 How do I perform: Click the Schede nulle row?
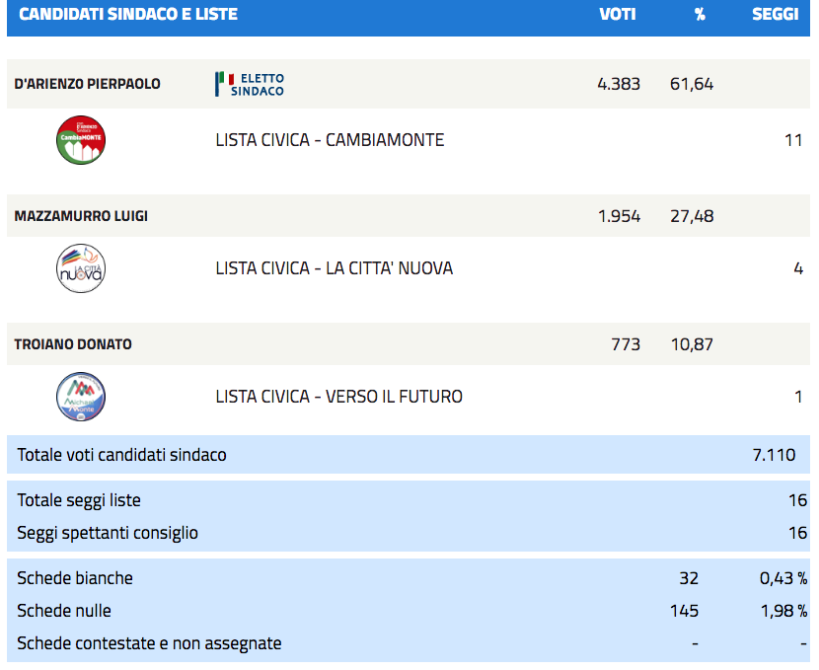tap(408, 611)
